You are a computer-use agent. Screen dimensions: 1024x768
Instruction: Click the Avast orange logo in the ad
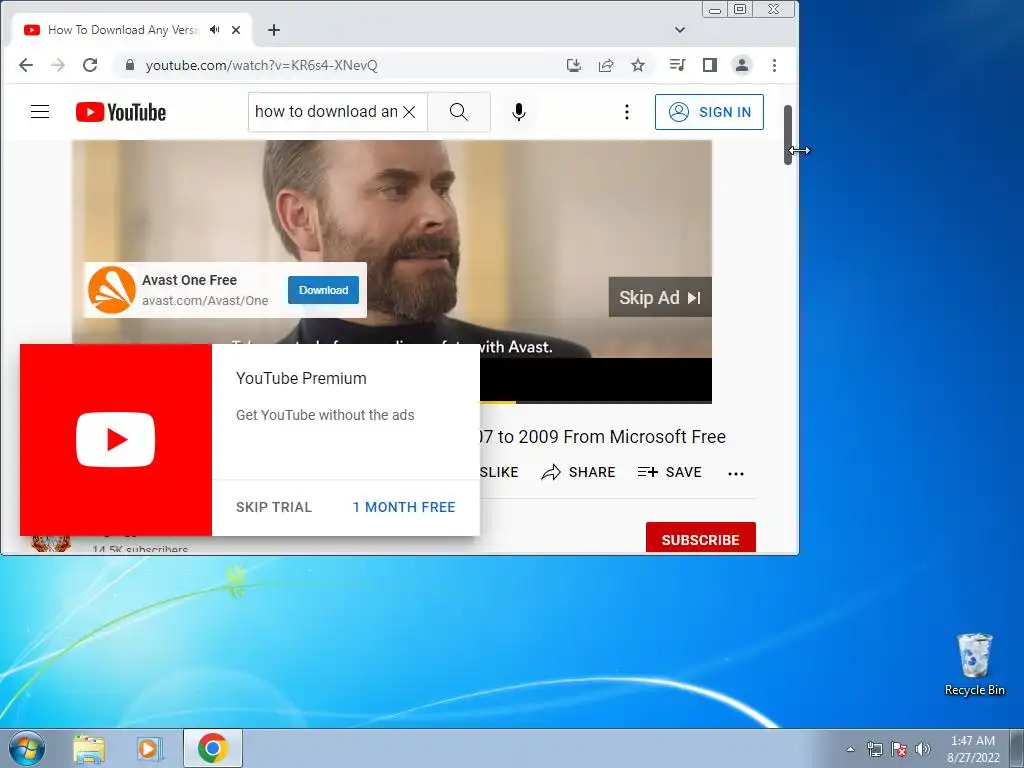tap(112, 290)
